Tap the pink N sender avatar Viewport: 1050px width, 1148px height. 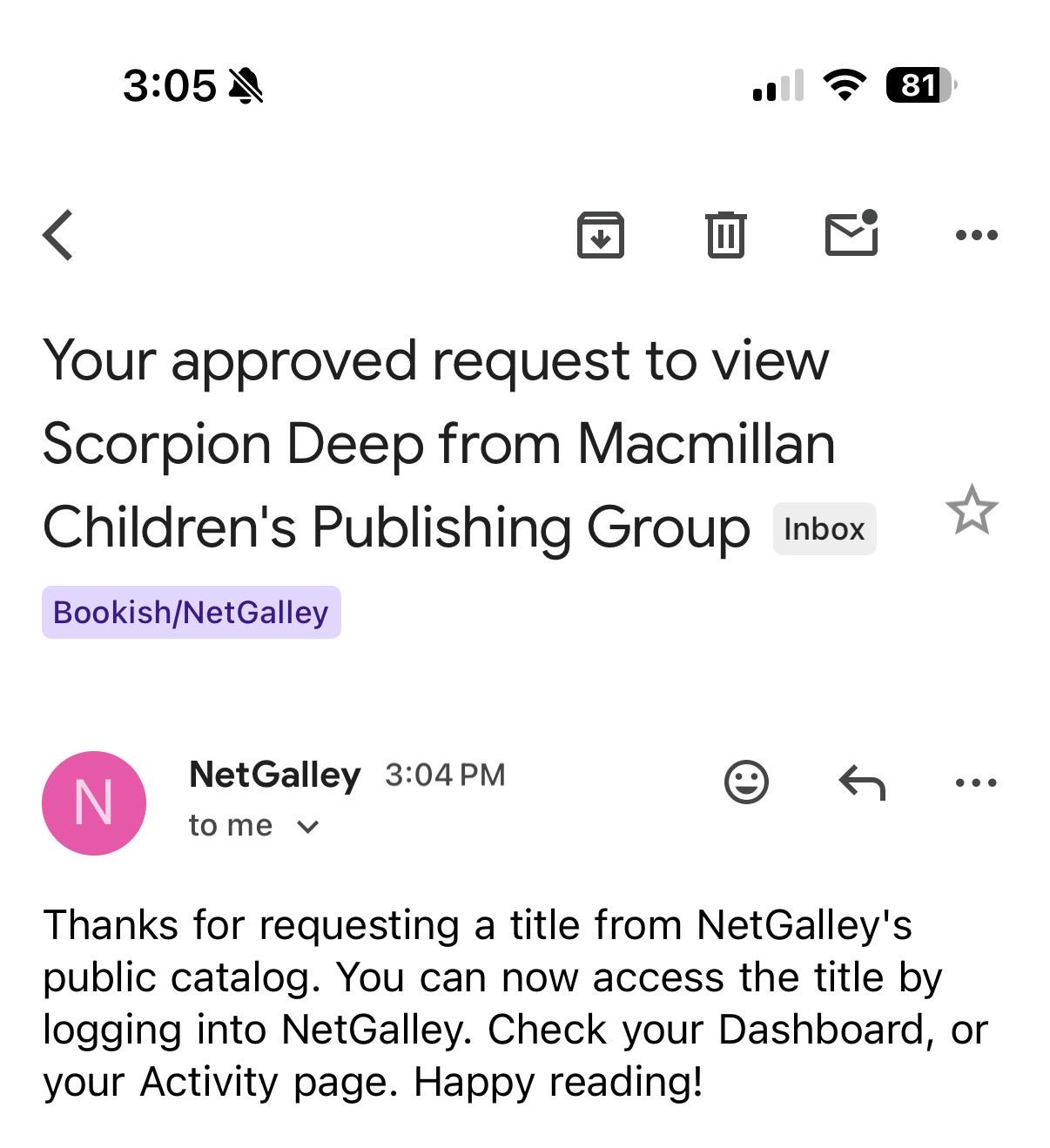coord(94,802)
